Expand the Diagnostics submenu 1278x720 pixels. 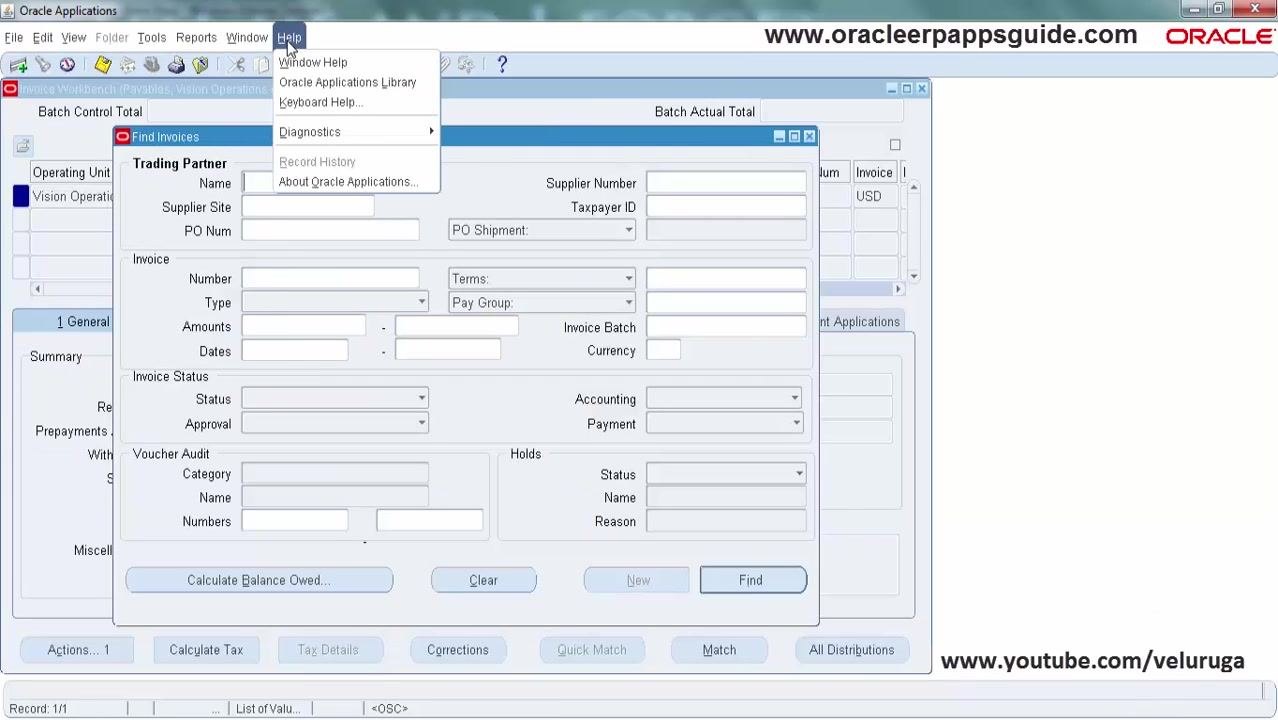pos(356,132)
